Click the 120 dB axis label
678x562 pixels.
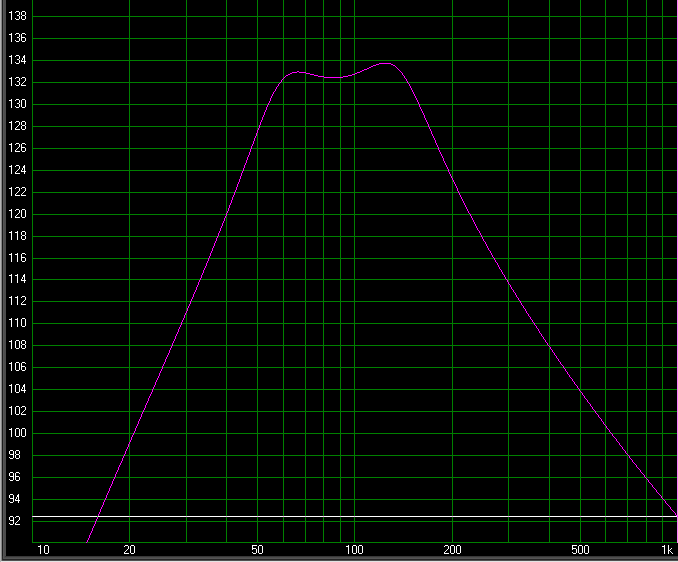click(x=17, y=214)
